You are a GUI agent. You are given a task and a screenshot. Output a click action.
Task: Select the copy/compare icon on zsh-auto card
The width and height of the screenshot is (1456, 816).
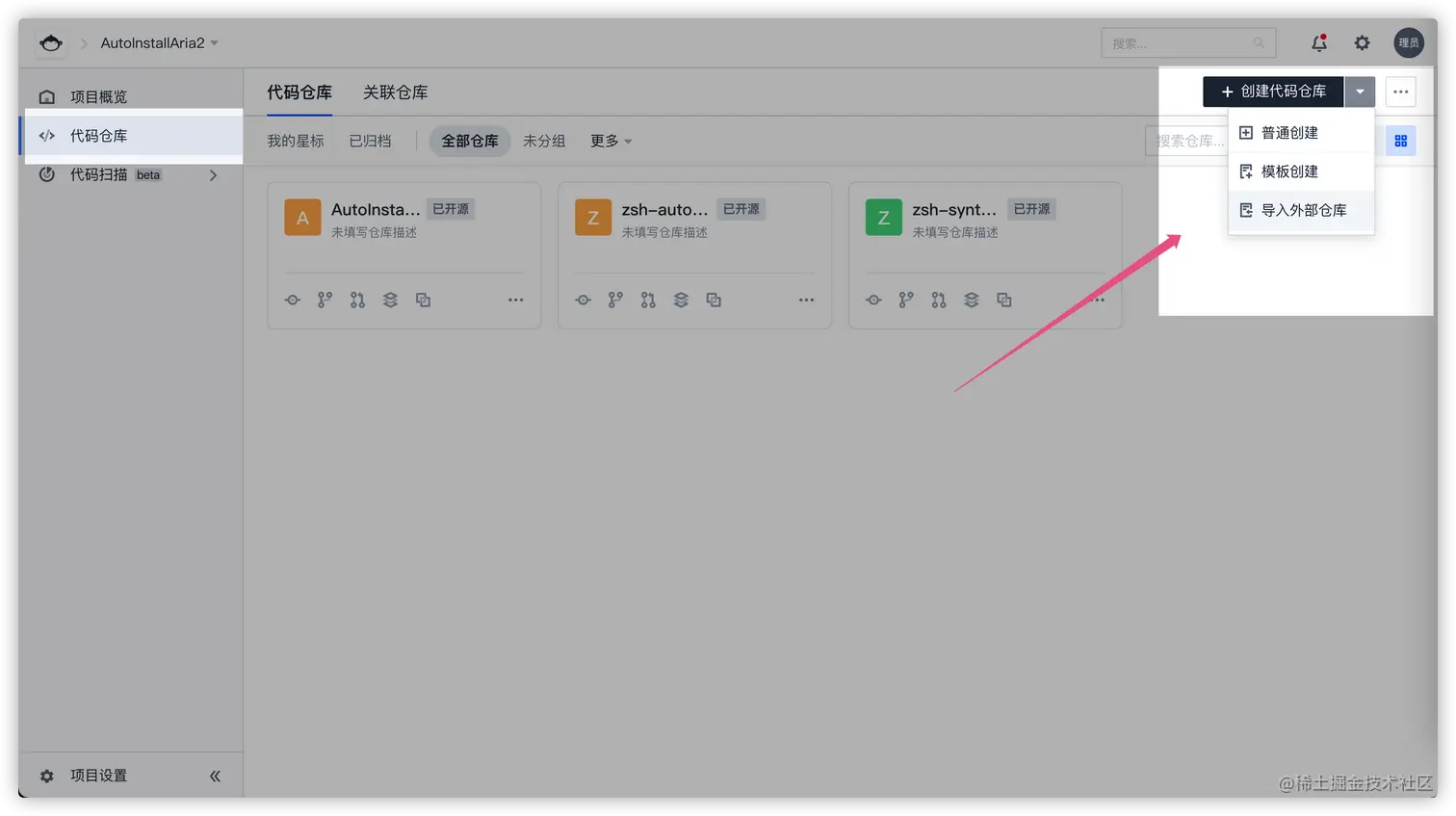pos(714,300)
